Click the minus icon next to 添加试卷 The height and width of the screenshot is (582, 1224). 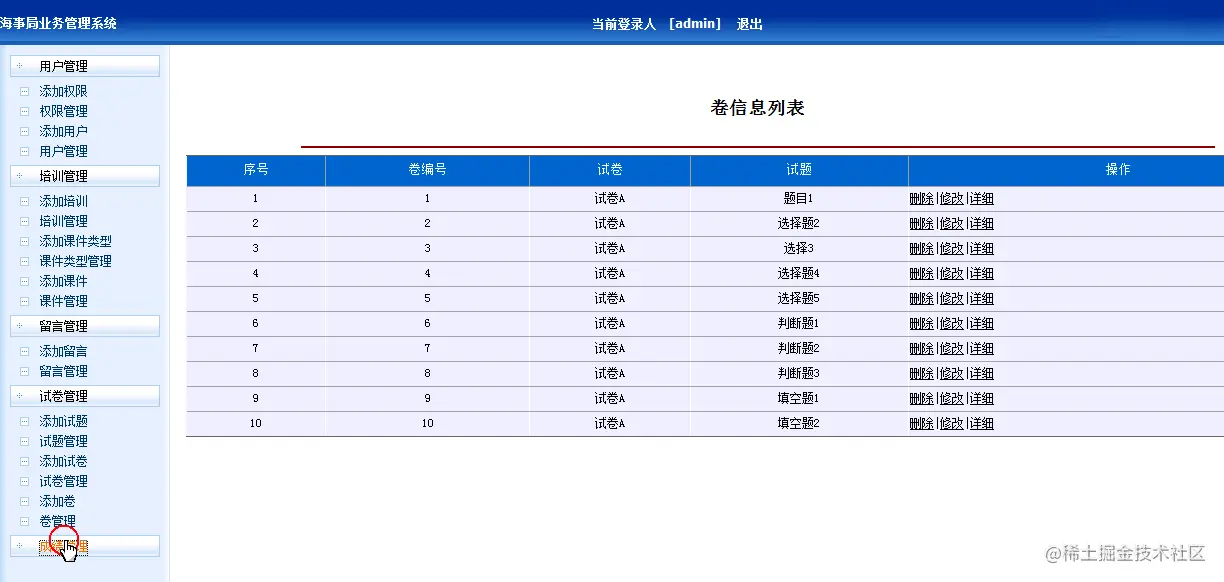(x=22, y=461)
